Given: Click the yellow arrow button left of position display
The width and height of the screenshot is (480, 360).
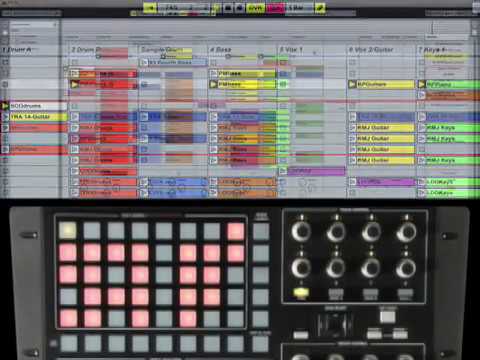Looking at the screenshot, I should tap(150, 8).
